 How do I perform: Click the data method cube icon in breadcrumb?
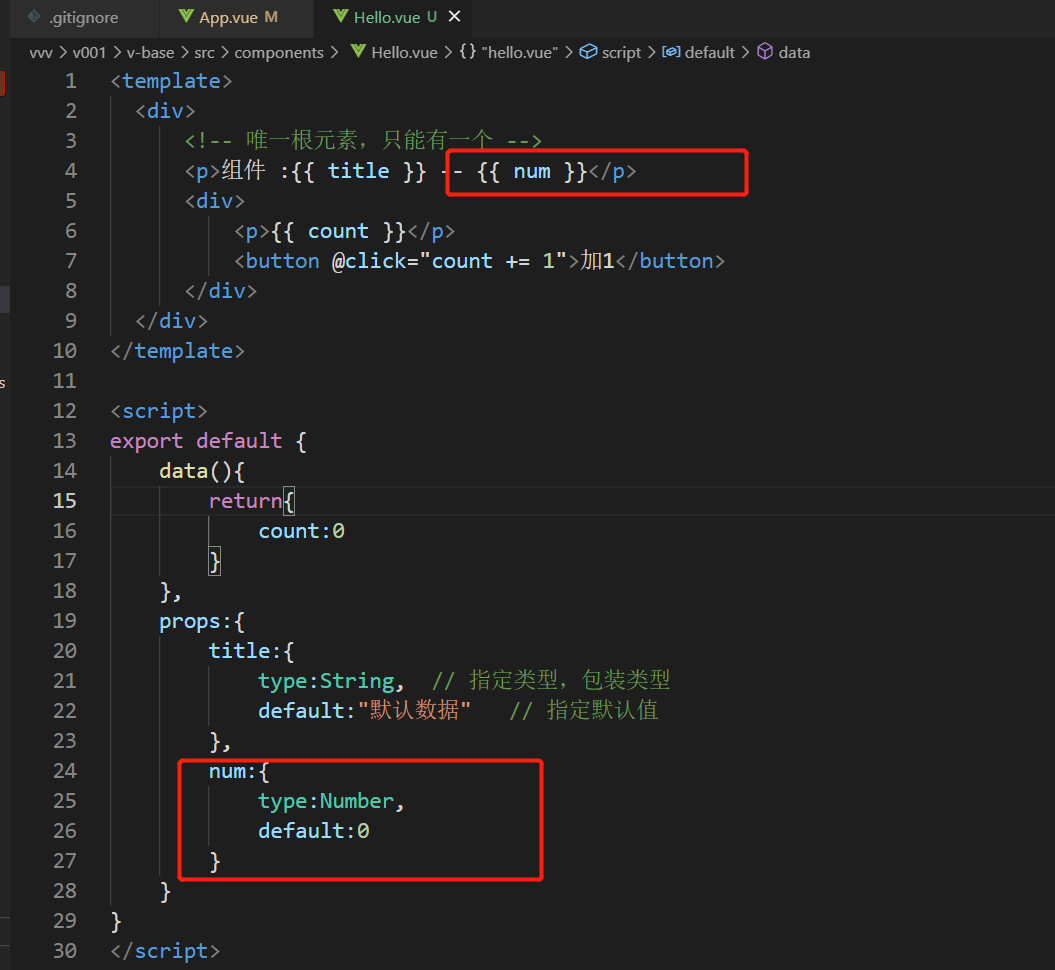click(x=765, y=52)
